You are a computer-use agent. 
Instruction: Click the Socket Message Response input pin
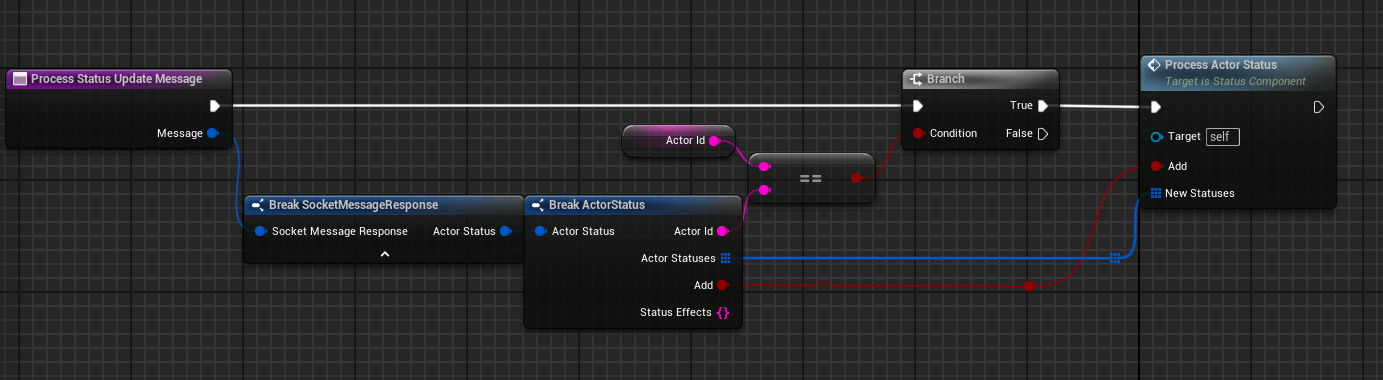tap(260, 231)
